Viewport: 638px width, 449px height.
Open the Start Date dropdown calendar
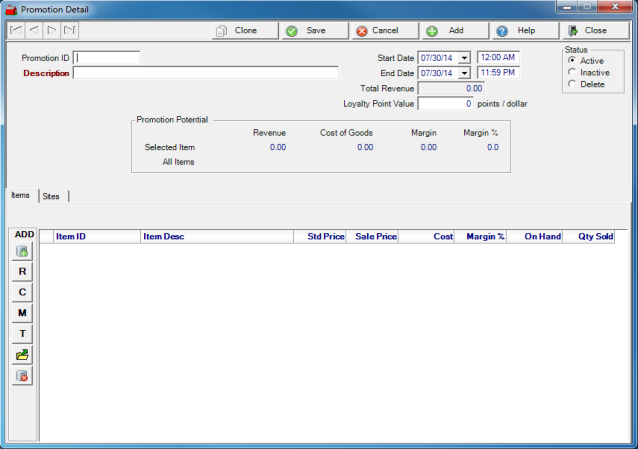click(x=464, y=58)
